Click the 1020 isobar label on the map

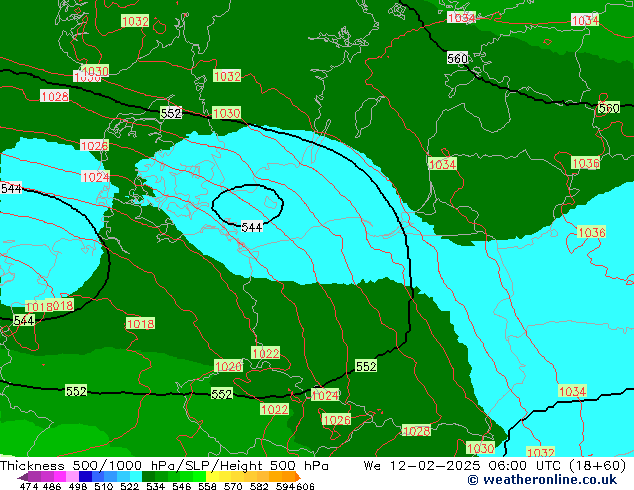click(228, 366)
